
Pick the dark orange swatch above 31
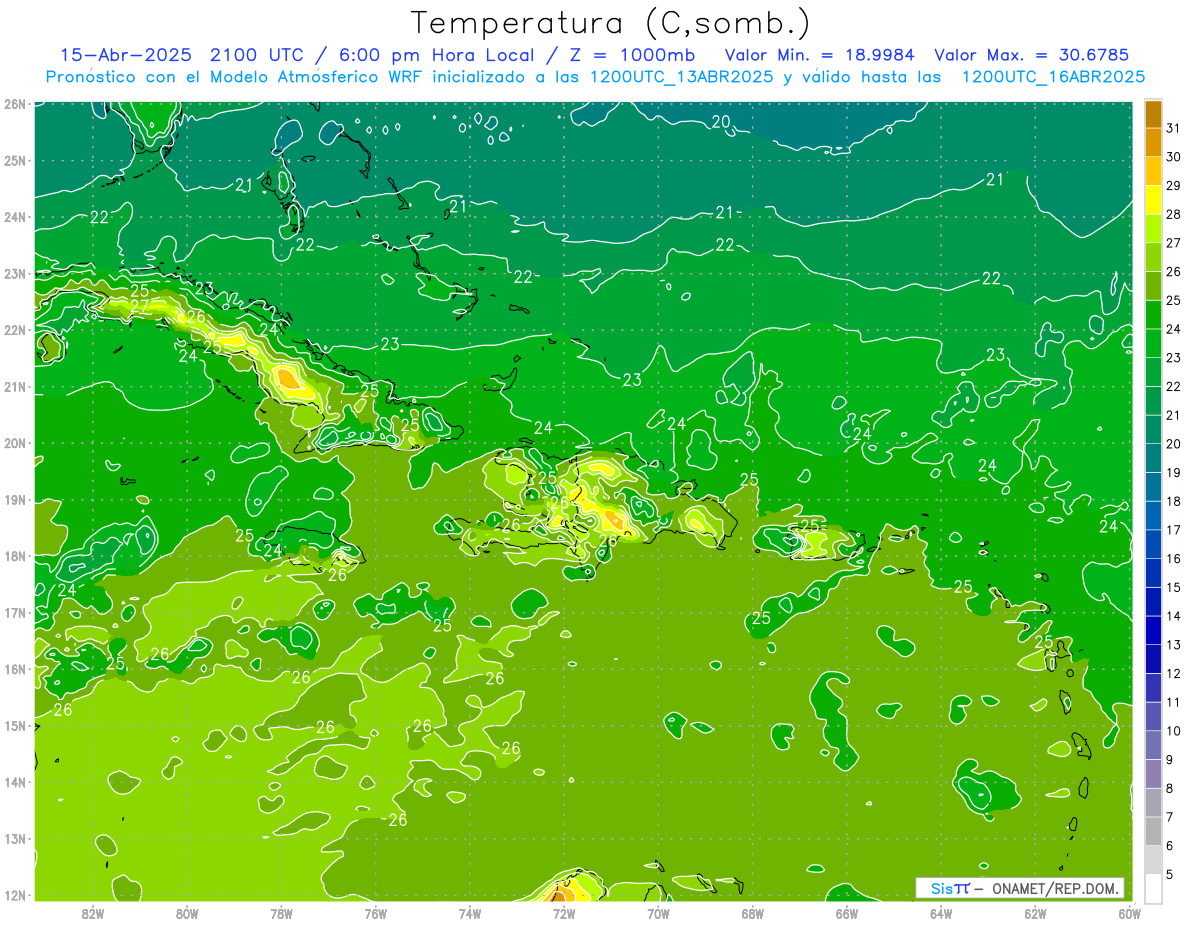pos(1153,114)
